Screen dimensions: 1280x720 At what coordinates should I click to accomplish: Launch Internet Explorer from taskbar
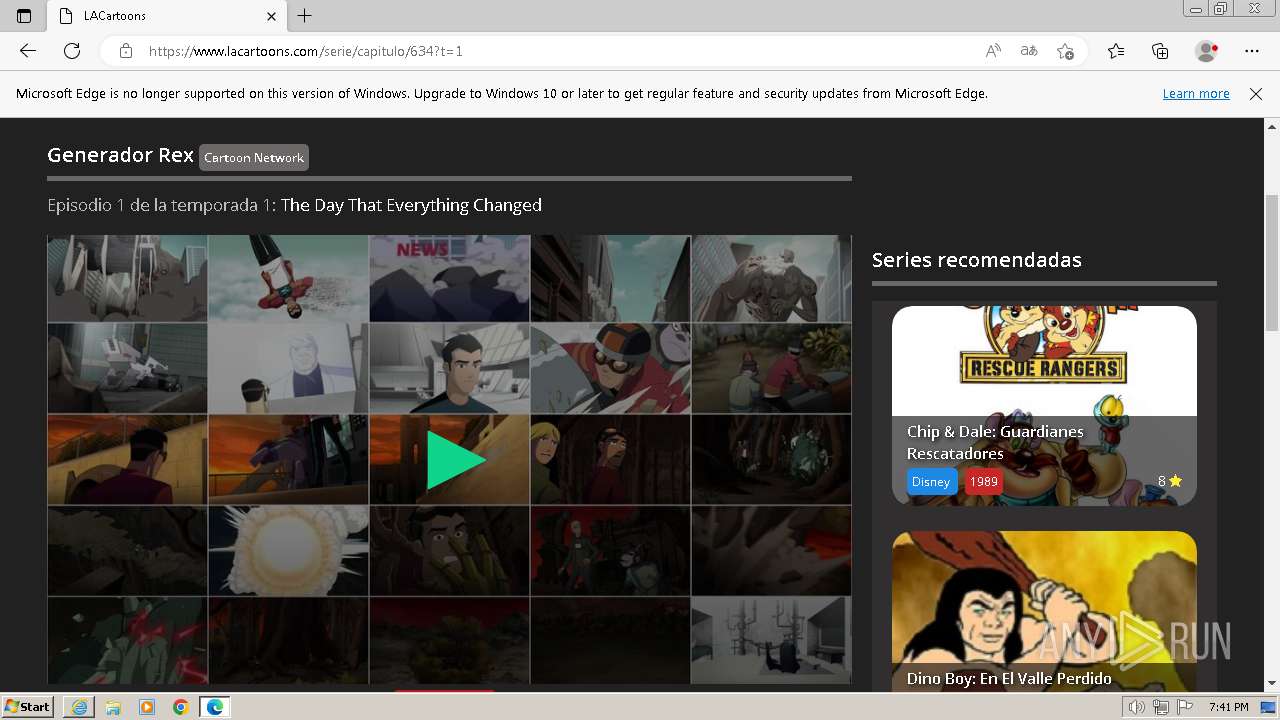tap(79, 707)
